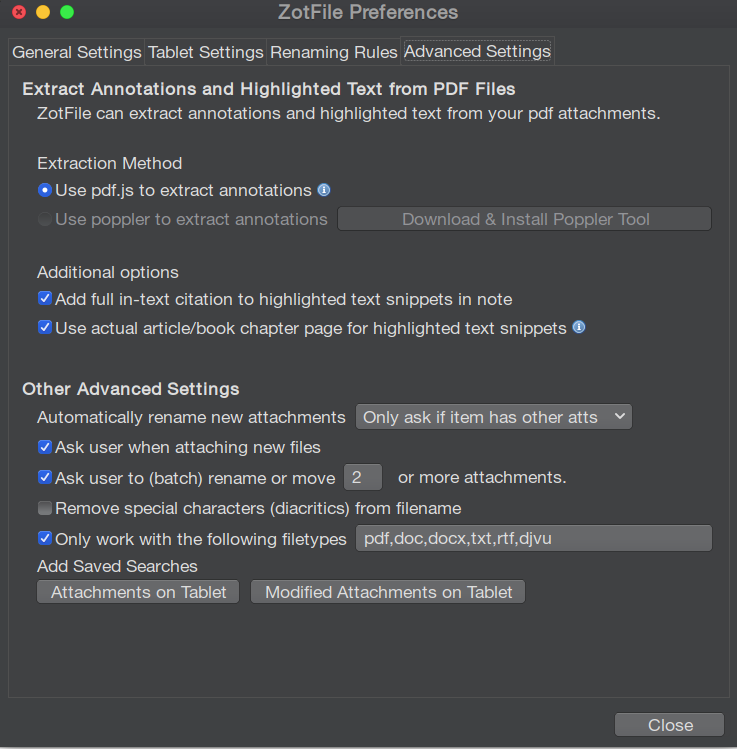Toggle Ask user to batch rename checkbox
737x749 pixels.
pos(45,477)
